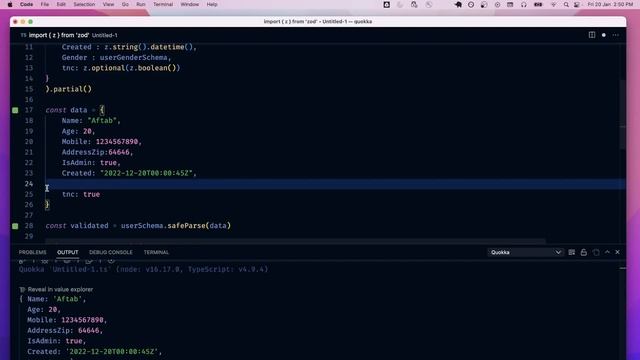The height and width of the screenshot is (360, 640).
Task: Click the battery icon in menu bar
Action: coord(538,4)
